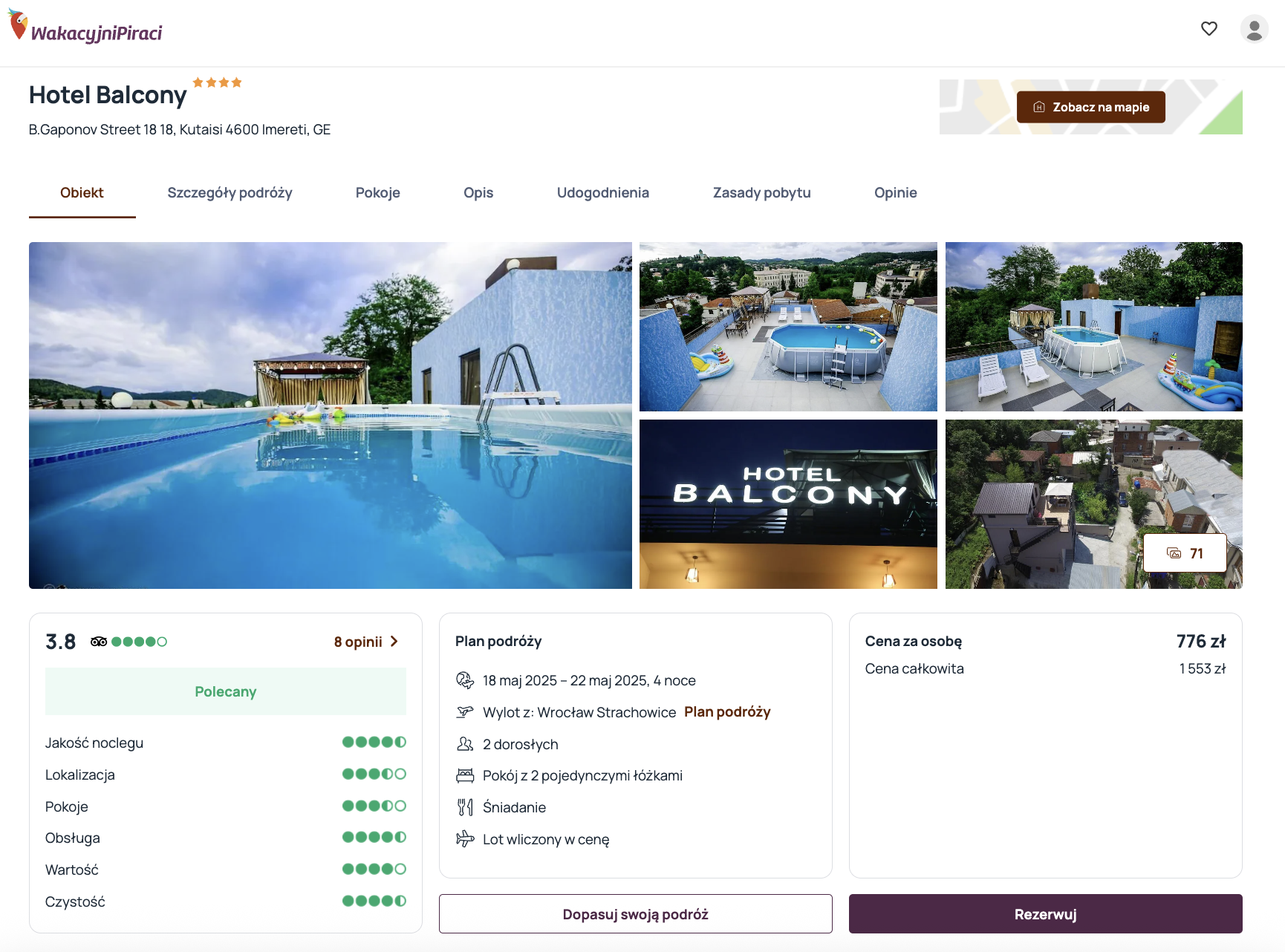Image resolution: width=1285 pixels, height=952 pixels.
Task: Click the Polecany badge
Action: [226, 691]
